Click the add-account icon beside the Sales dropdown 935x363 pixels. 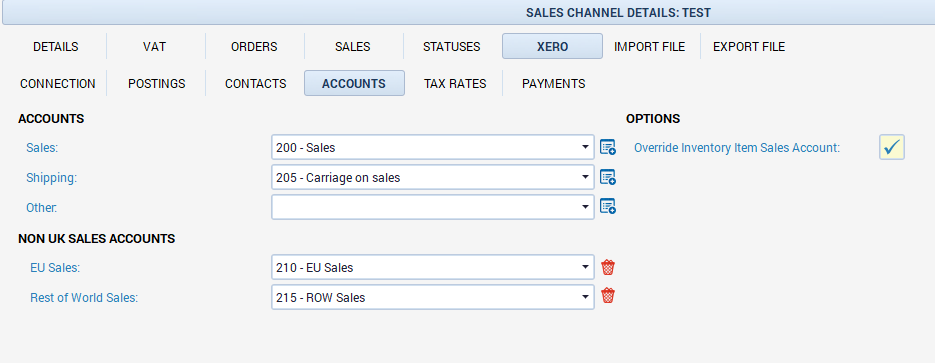[608, 147]
